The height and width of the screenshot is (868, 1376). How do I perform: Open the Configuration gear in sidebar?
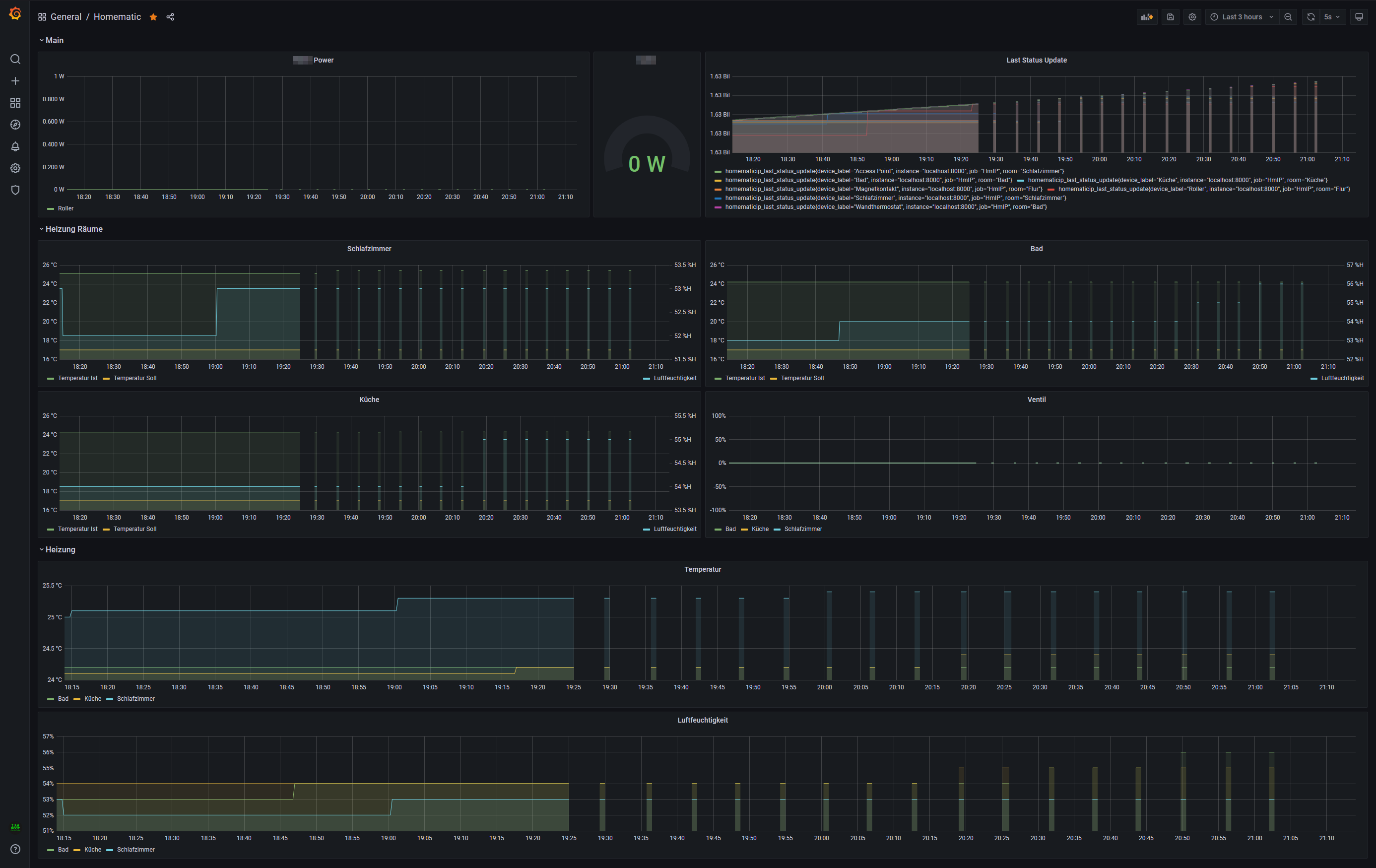(x=15, y=169)
